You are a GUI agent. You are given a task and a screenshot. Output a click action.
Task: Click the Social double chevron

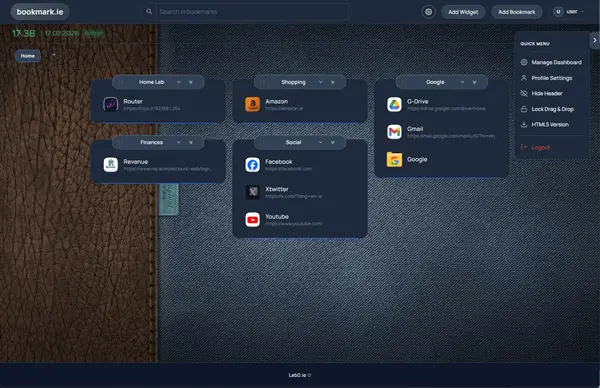point(333,142)
